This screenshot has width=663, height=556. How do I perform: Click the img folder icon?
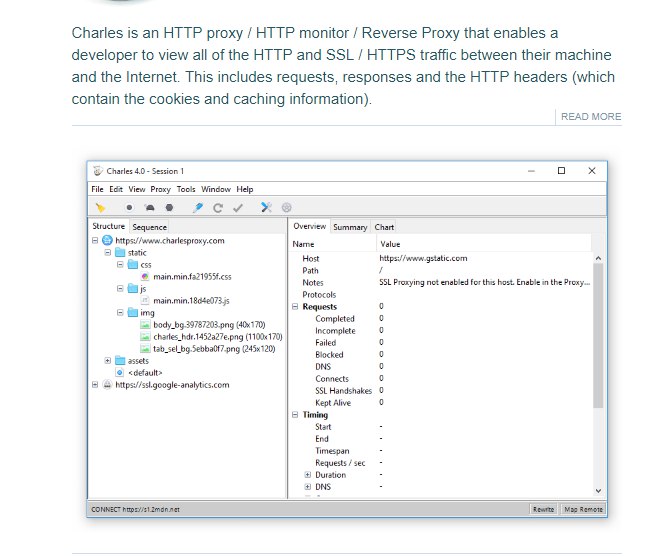(x=133, y=313)
